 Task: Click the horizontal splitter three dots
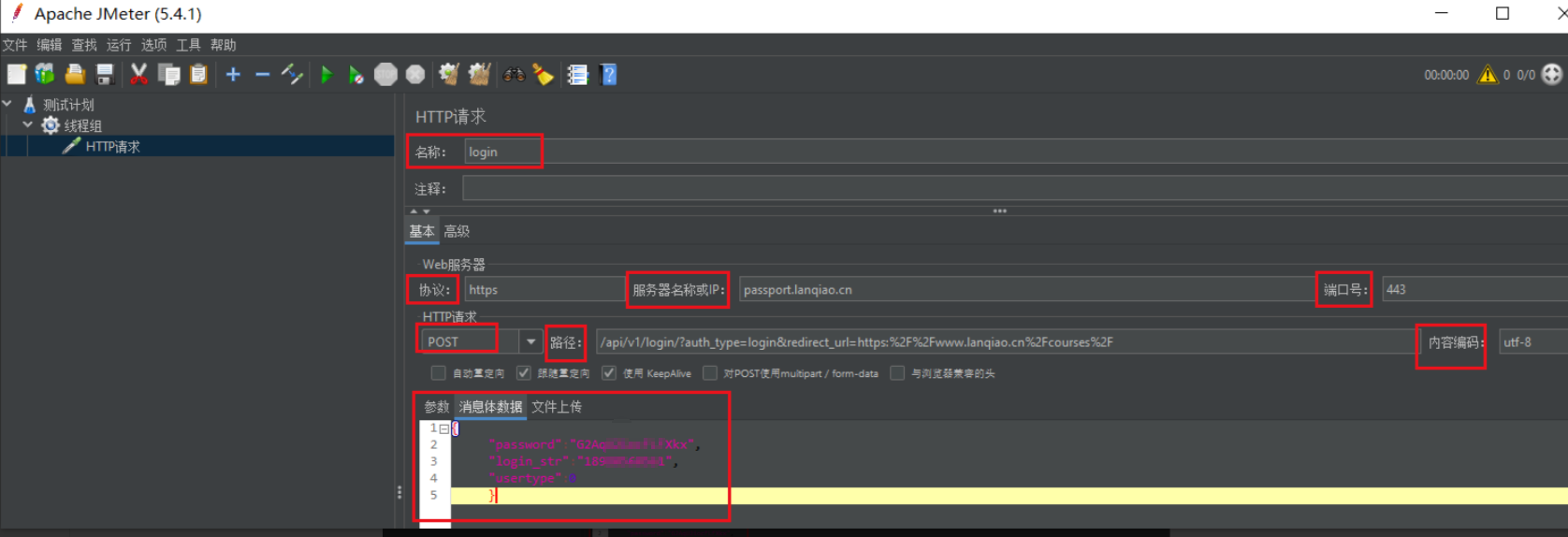click(999, 211)
